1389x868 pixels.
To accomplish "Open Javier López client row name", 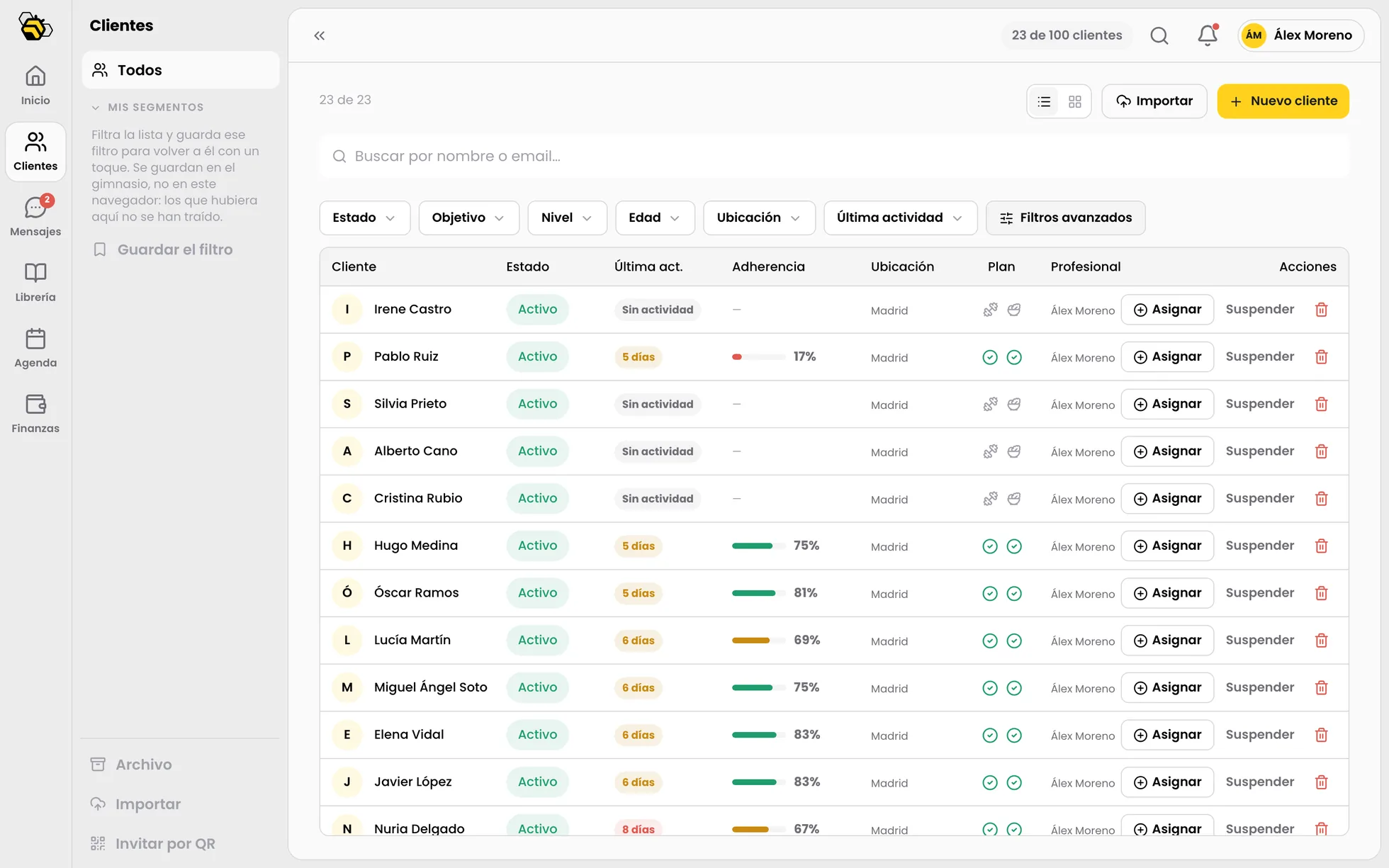I will click(x=412, y=782).
